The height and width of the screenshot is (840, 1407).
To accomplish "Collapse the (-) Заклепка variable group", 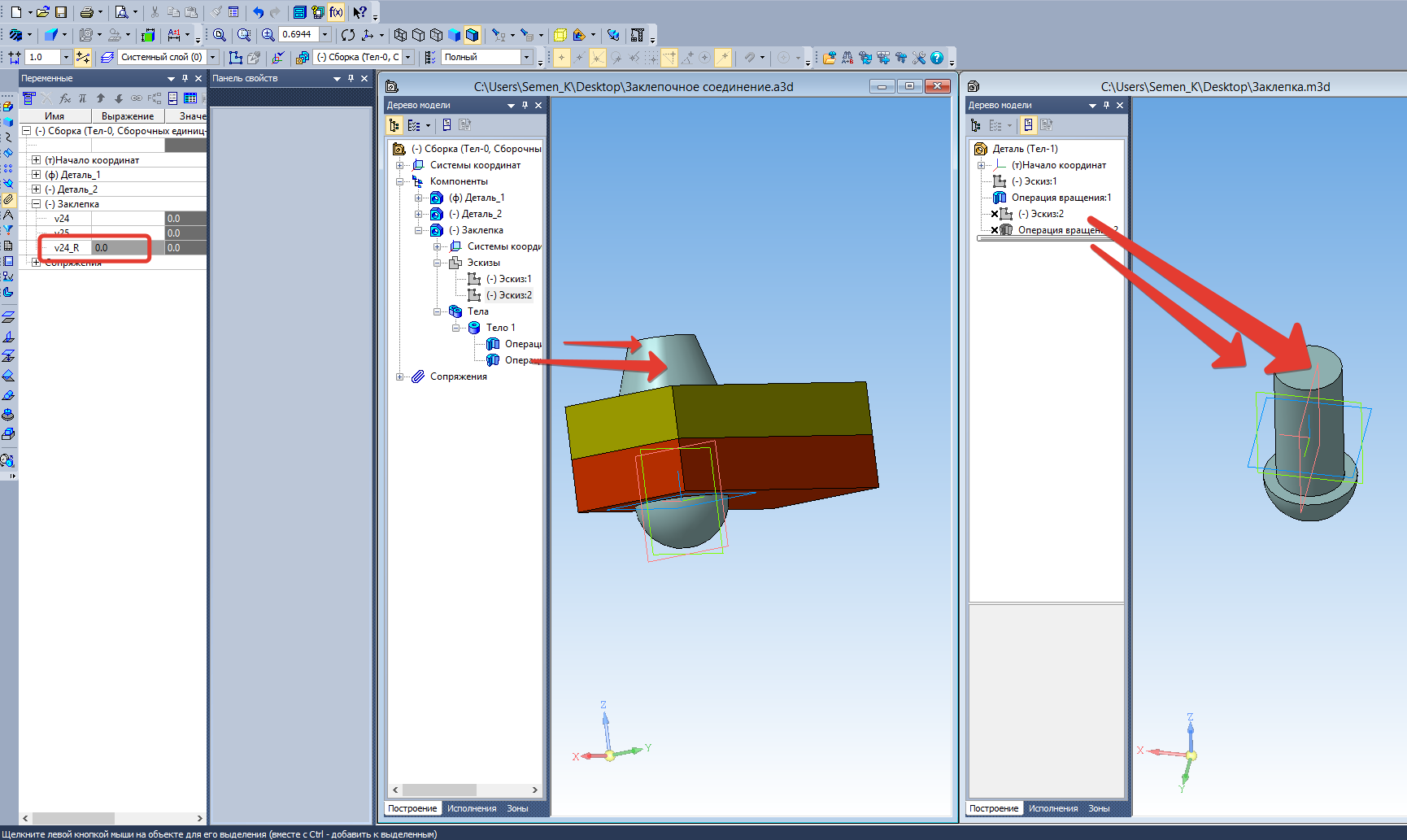I will (x=36, y=204).
